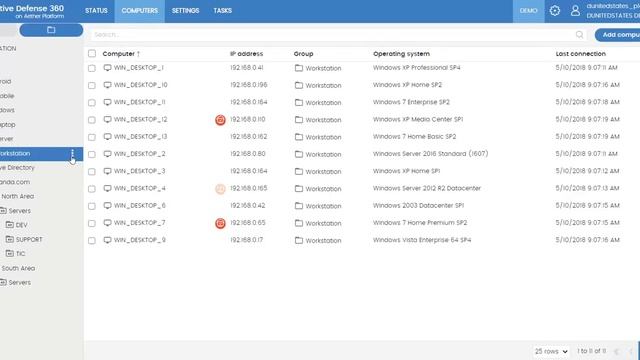This screenshot has width=640, height=360.
Task: Sort by the Operating system column header
Action: tap(401, 54)
